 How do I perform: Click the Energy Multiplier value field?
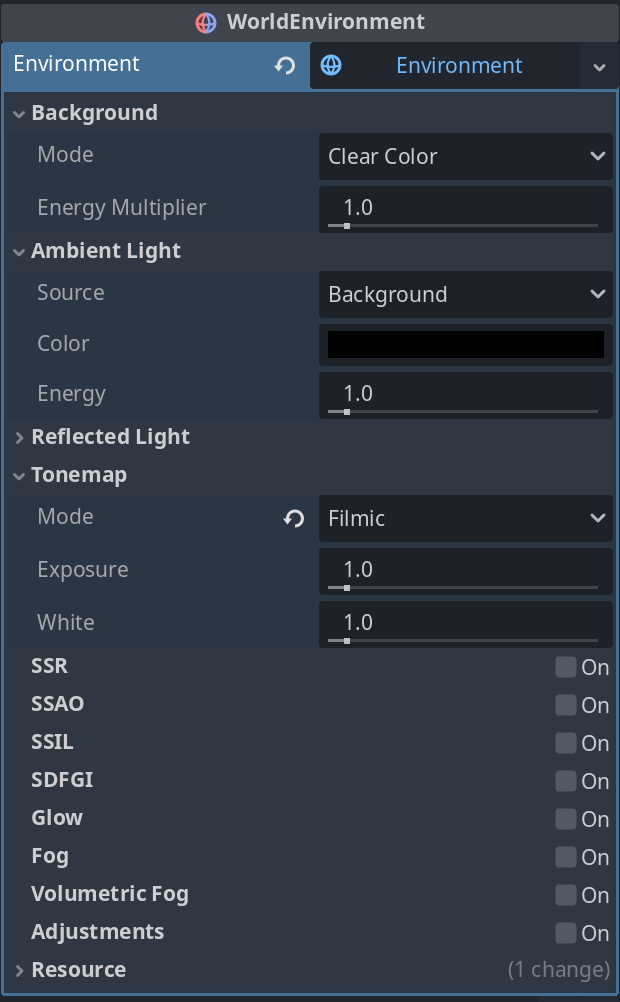465,208
